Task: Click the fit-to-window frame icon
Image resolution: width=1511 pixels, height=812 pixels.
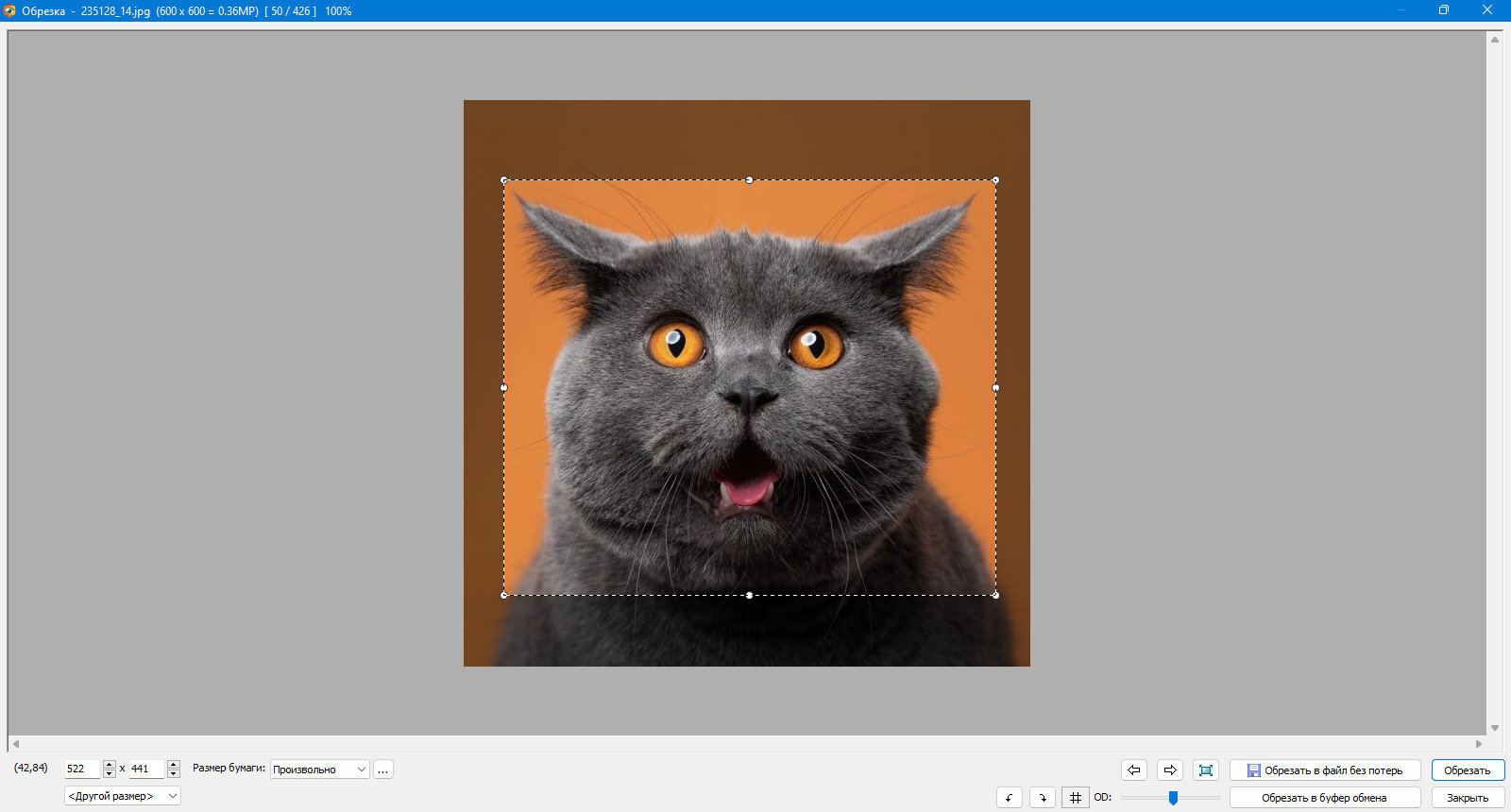Action: [x=1206, y=770]
